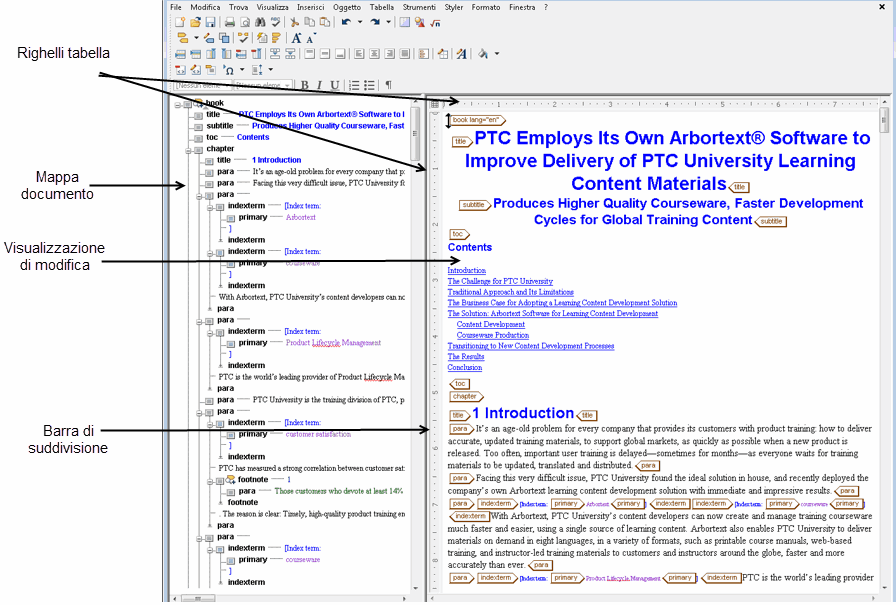Toggle align cell text right
The height and width of the screenshot is (605, 896).
click(x=389, y=54)
